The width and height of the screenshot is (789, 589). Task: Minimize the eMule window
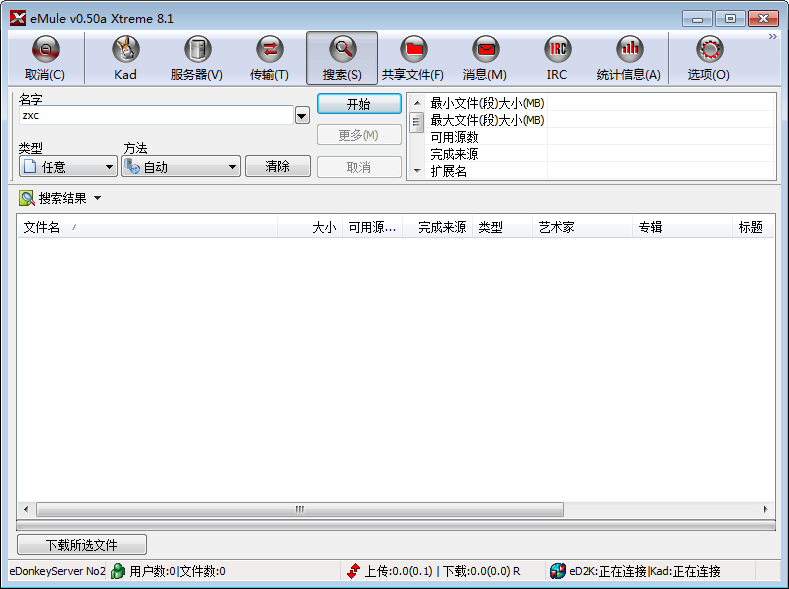coord(697,19)
